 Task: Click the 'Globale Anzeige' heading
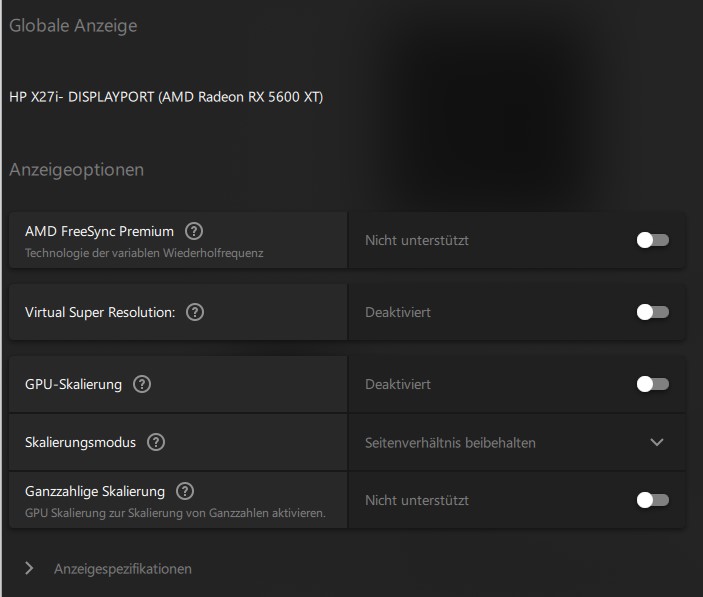pyautogui.click(x=73, y=26)
